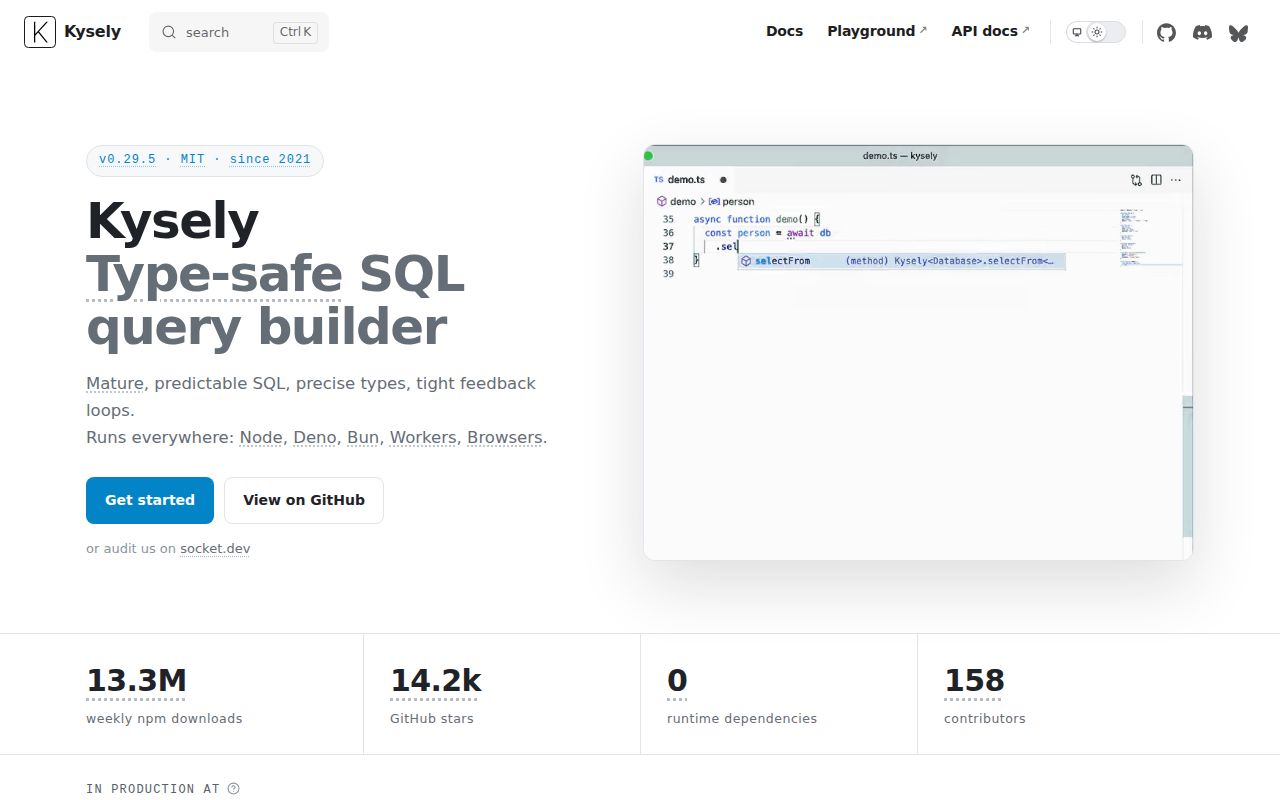Screen dimensions: 1280x800
Task: Click the IN PRODUCTION AT label
Action: coord(153,789)
